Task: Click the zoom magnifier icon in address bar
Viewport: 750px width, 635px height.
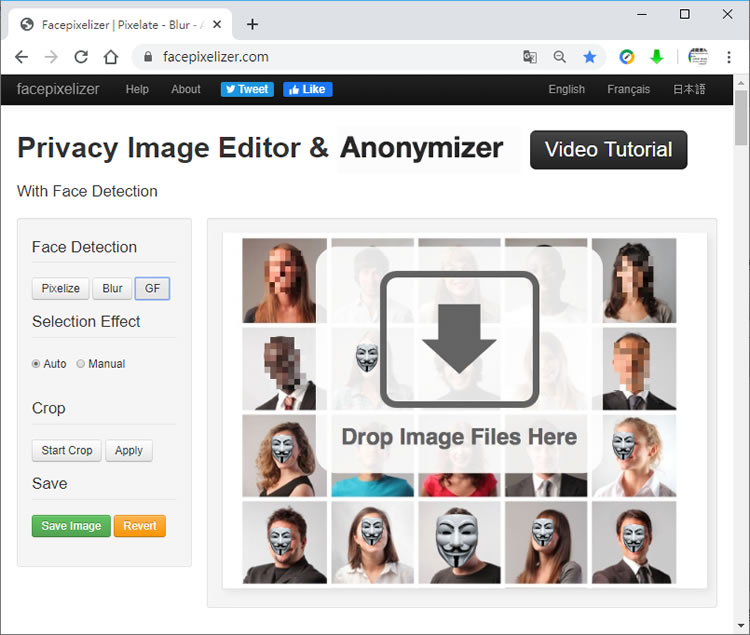Action: pos(560,57)
